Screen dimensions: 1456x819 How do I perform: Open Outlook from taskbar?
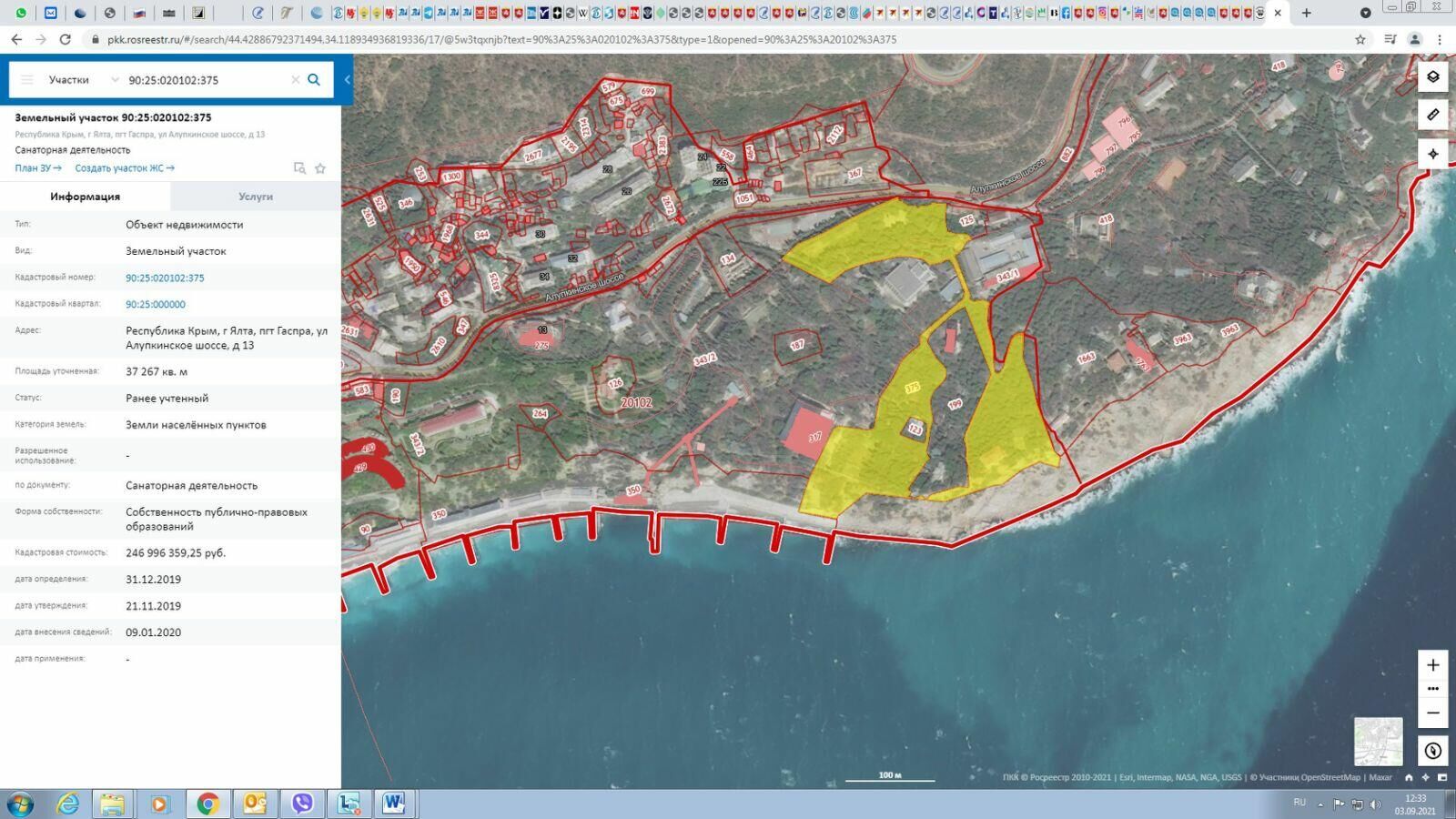point(255,804)
